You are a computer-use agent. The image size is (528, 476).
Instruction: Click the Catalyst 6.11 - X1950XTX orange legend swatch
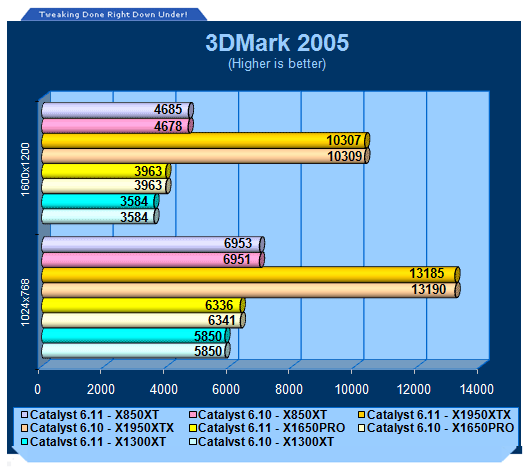point(362,414)
